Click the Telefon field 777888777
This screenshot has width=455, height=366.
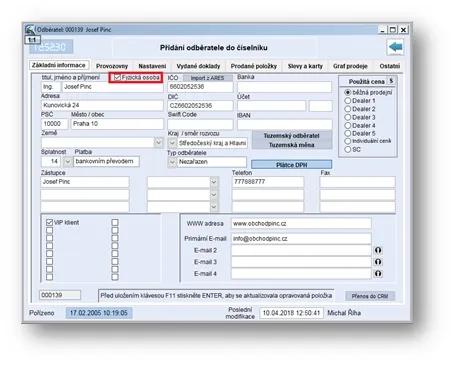[268, 182]
